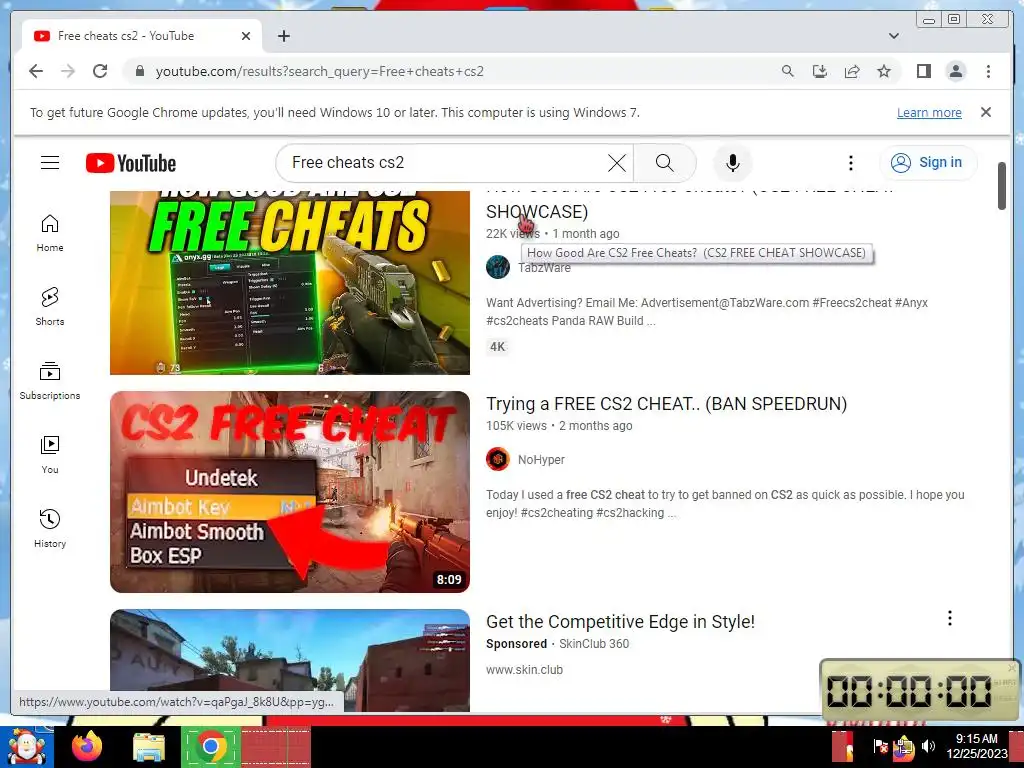Open the NoHyper channel name

pyautogui.click(x=541, y=460)
